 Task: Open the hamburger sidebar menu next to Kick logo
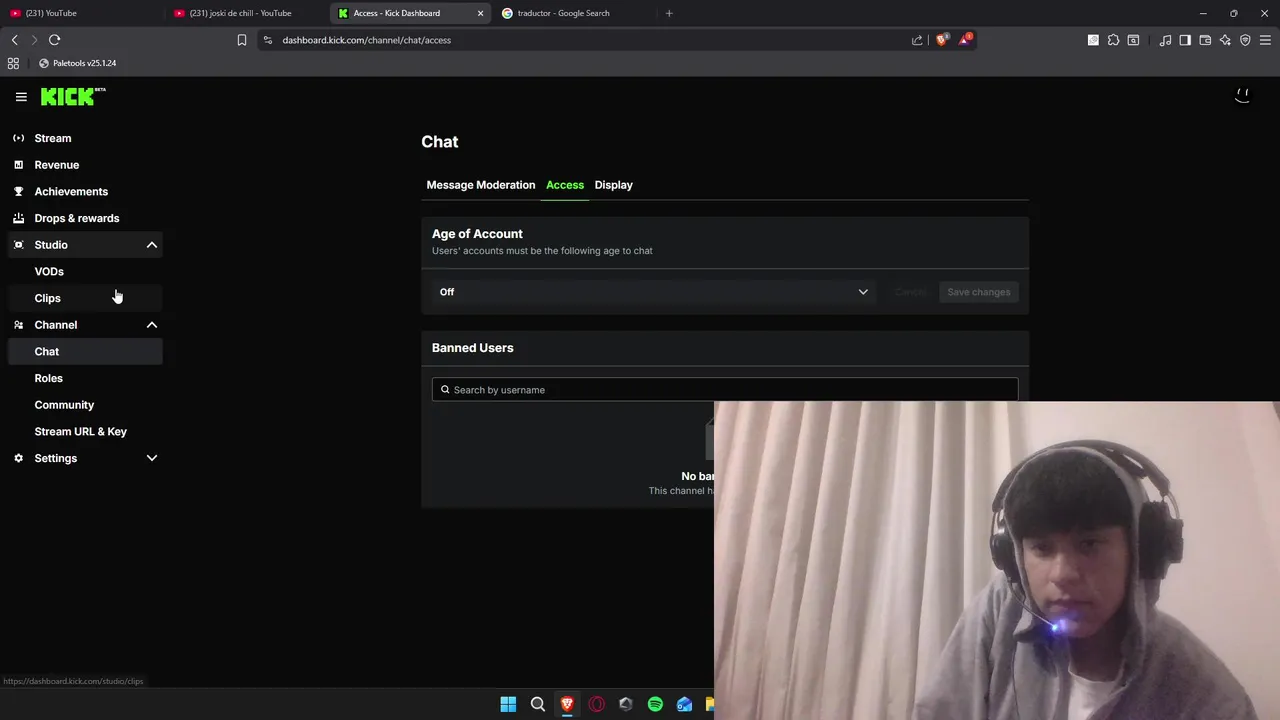21,97
